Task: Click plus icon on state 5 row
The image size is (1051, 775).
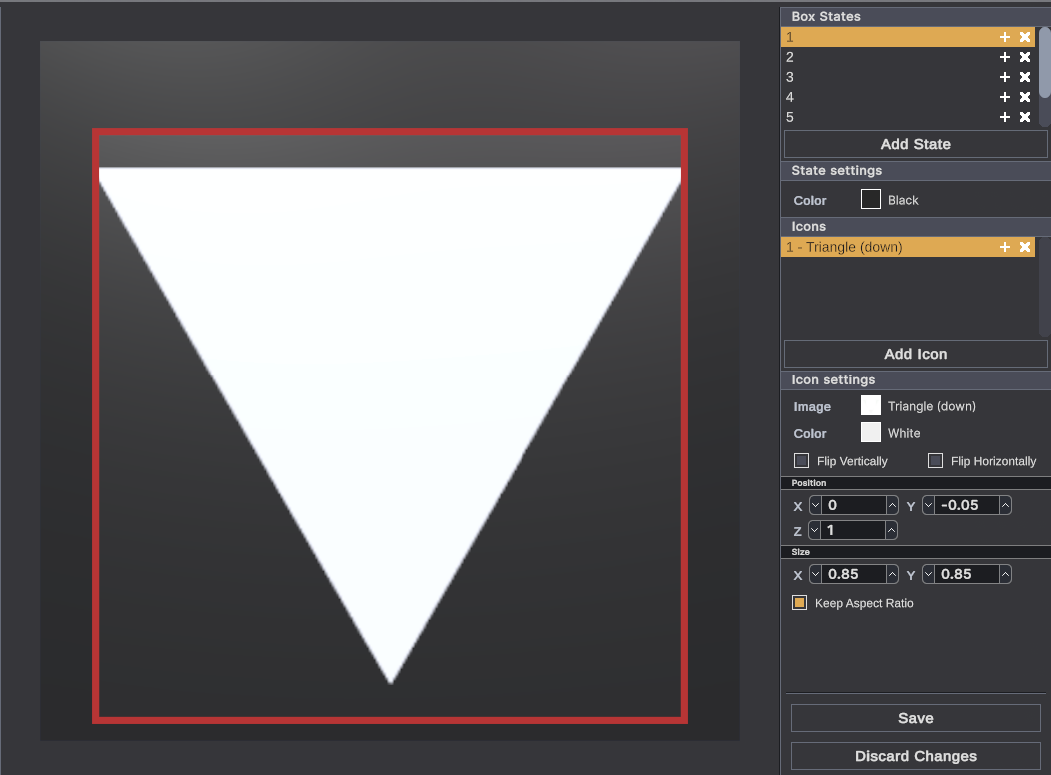Action: [1005, 117]
